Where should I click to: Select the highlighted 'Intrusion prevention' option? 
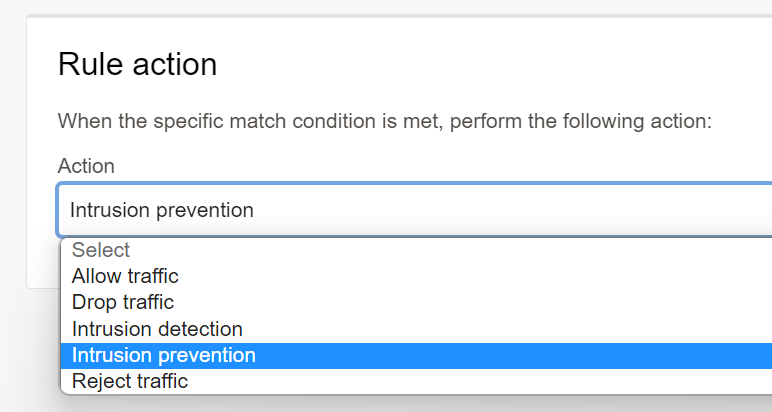[164, 355]
